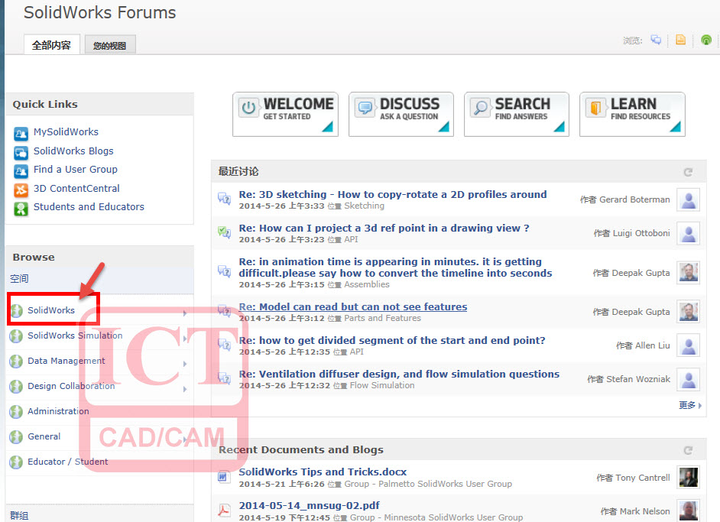720x522 pixels.
Task: Click the discussions browse icon at top right
Action: 656,40
